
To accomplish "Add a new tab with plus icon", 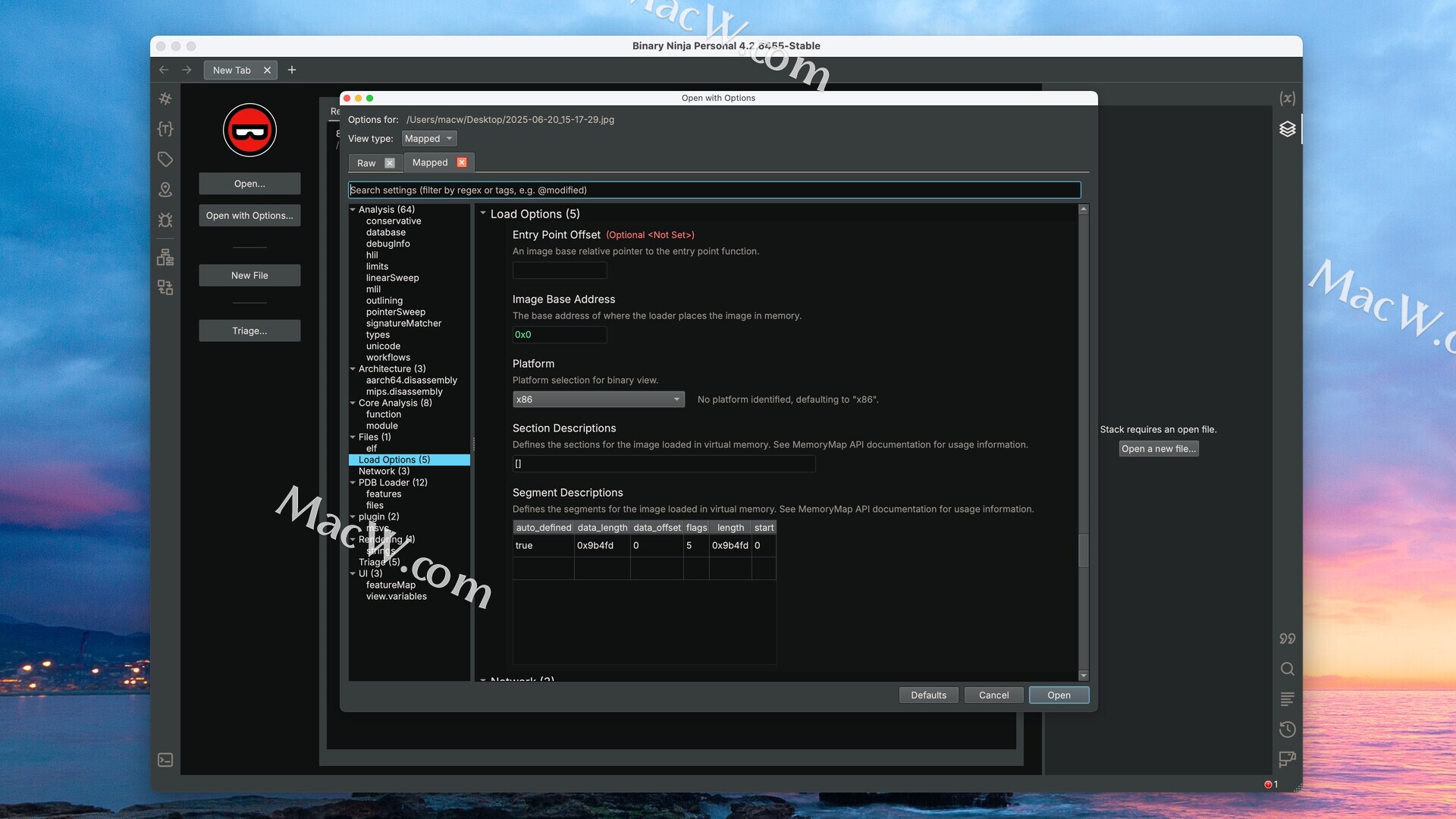I will coord(292,70).
